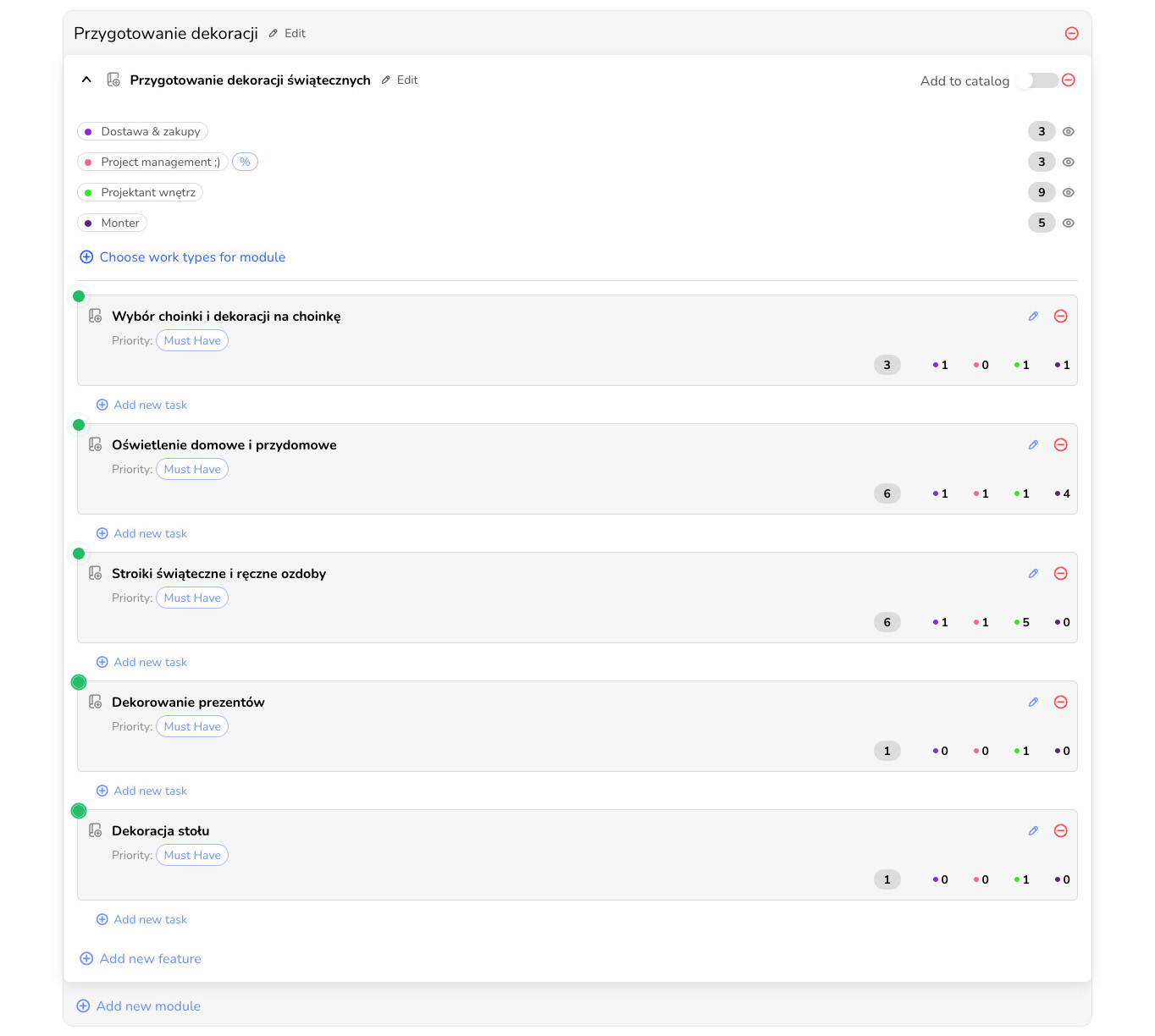Click red remove icon in top Przygotowanie dekoracji header
This screenshot has width=1155, height=1036.
(1071, 34)
